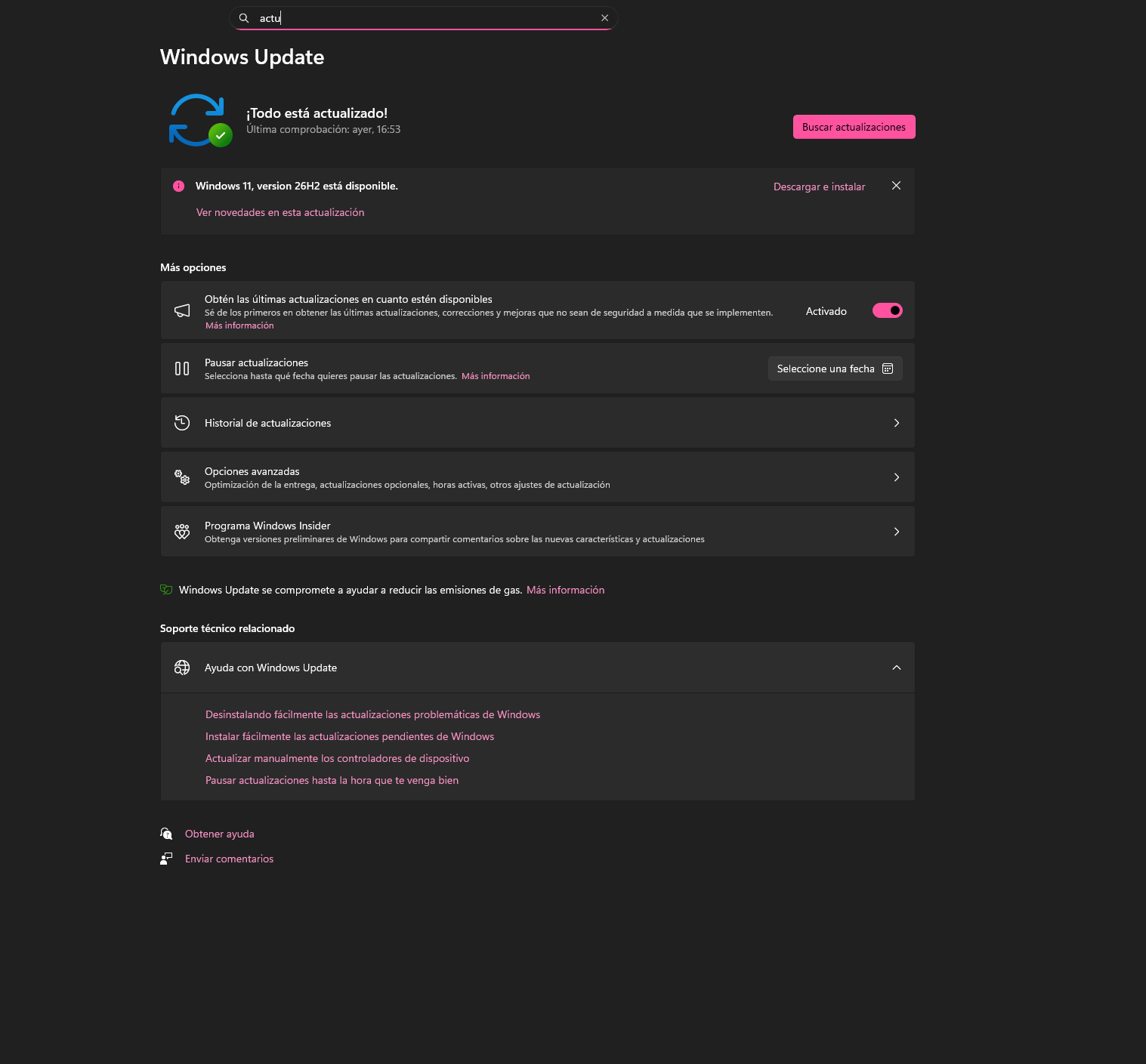Click Obtener ayuda link

[x=219, y=834]
